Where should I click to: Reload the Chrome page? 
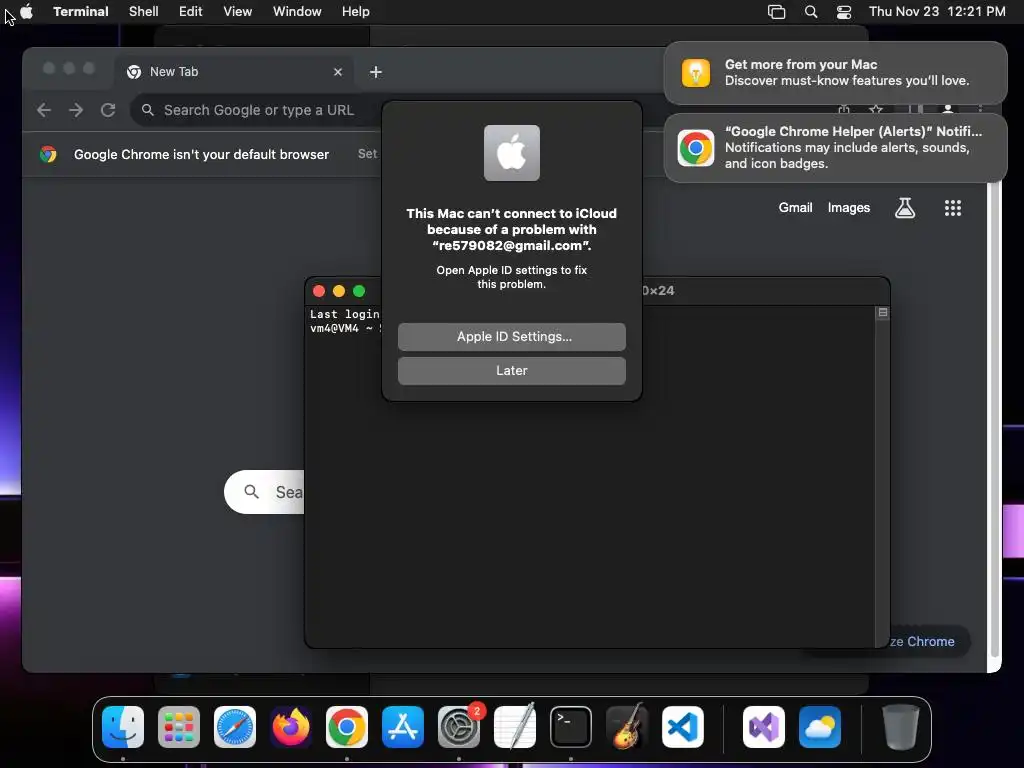point(108,110)
